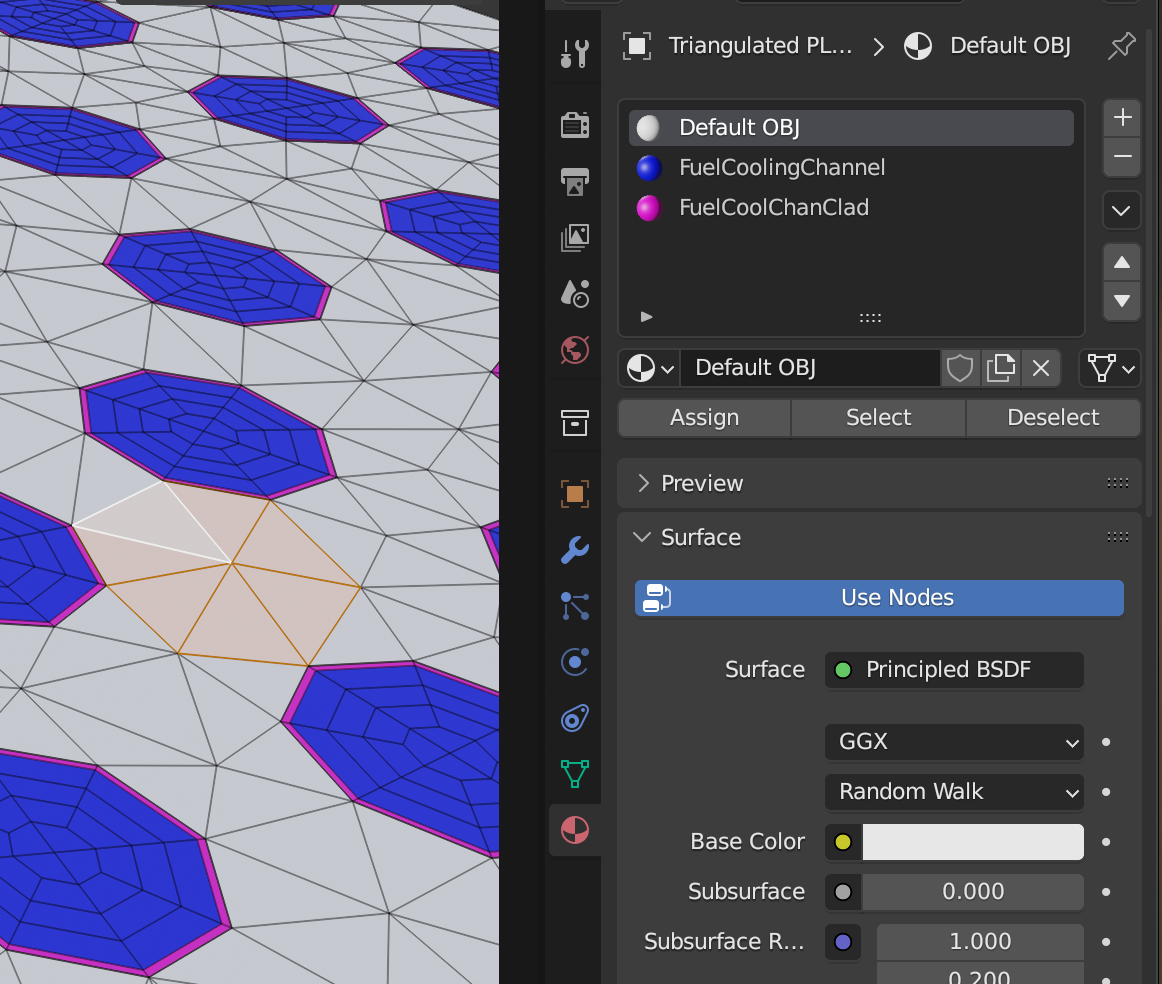The image size is (1162, 984).
Task: Open the Object Data mesh tab
Action: (575, 774)
